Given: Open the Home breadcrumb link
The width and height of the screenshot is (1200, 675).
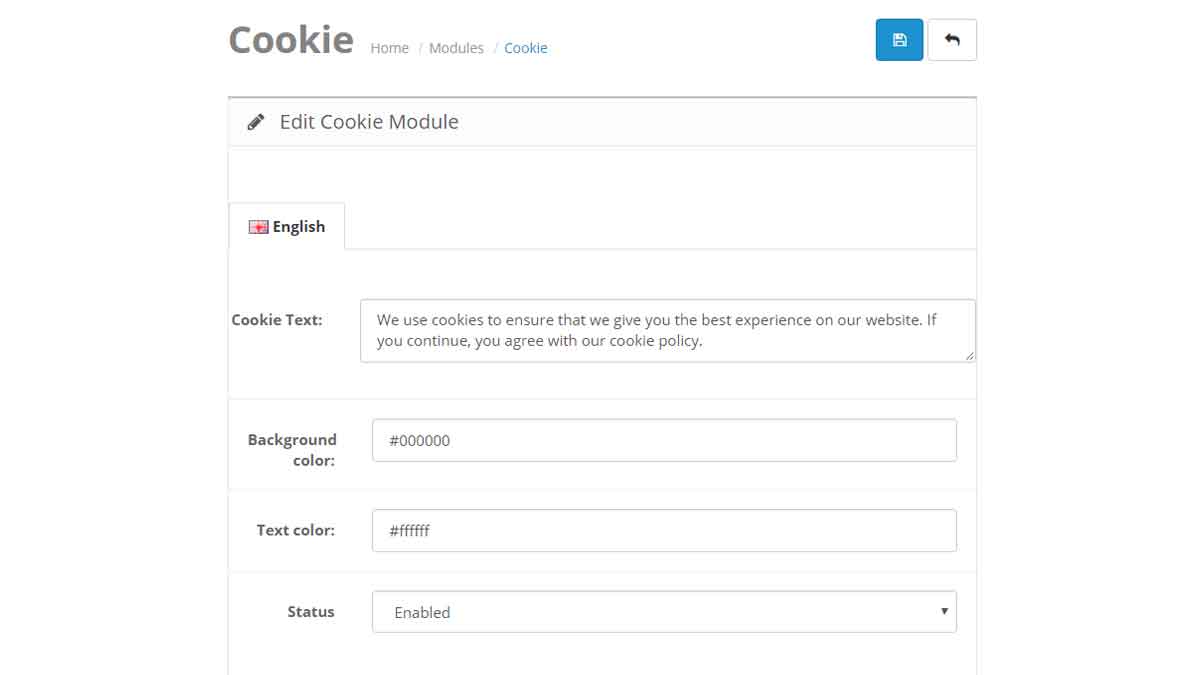Looking at the screenshot, I should pyautogui.click(x=389, y=48).
